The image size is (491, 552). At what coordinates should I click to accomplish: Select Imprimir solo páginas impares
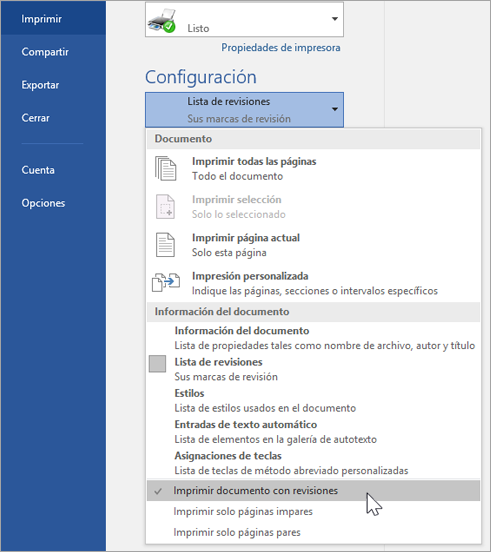[x=313, y=511]
